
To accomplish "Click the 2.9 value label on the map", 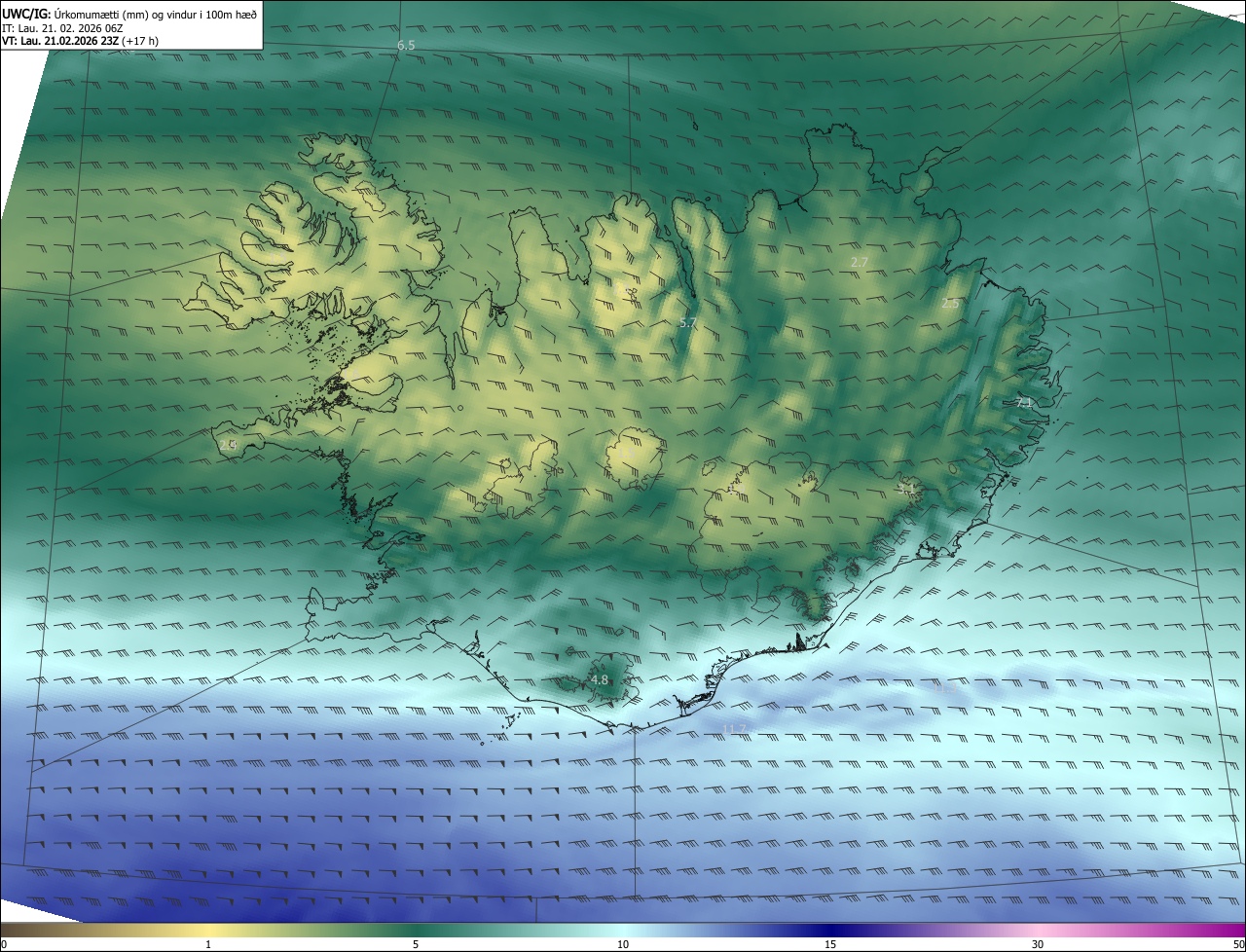I will pos(229,445).
